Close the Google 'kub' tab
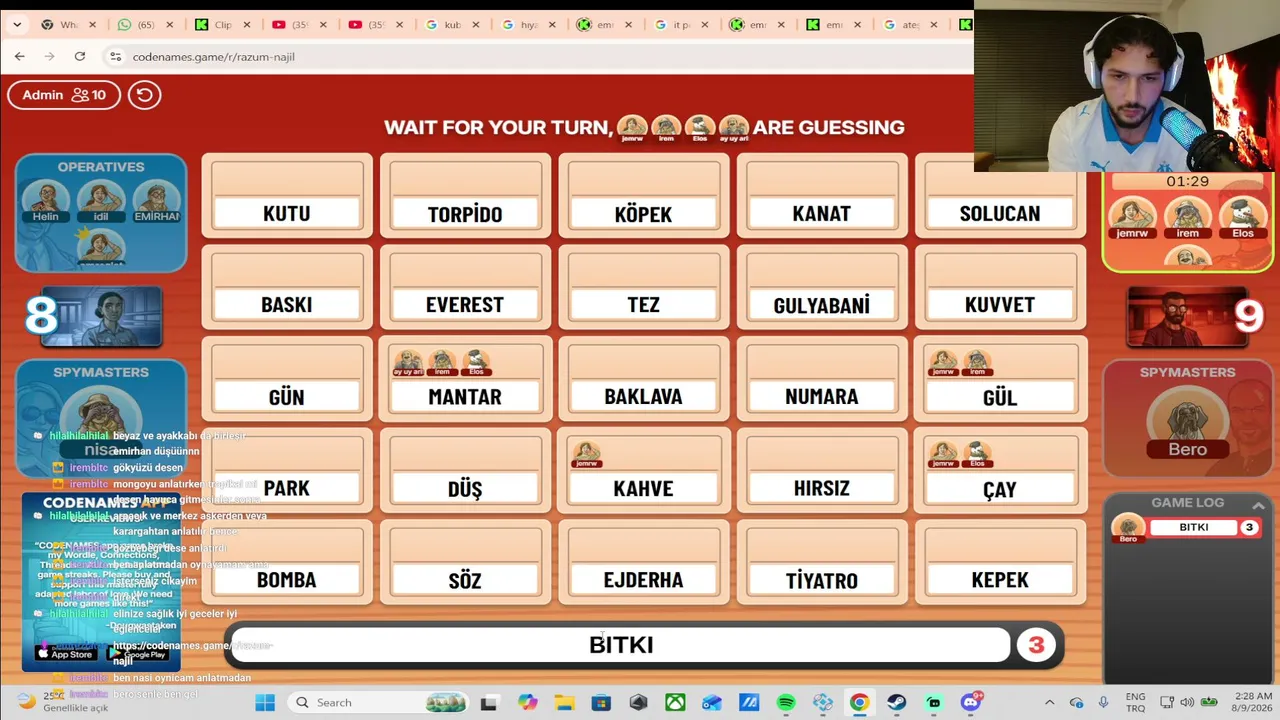Screen dimensions: 1280x720 point(476,25)
